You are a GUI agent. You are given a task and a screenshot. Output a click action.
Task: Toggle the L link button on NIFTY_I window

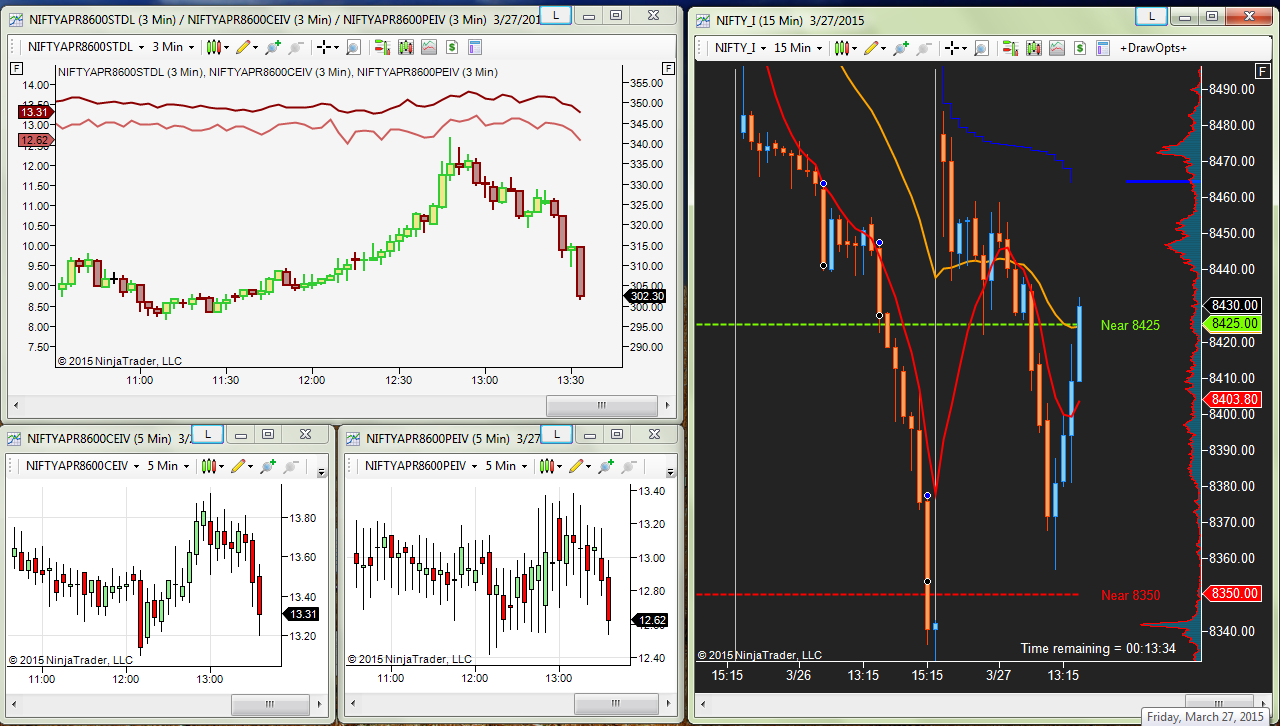coord(1152,16)
